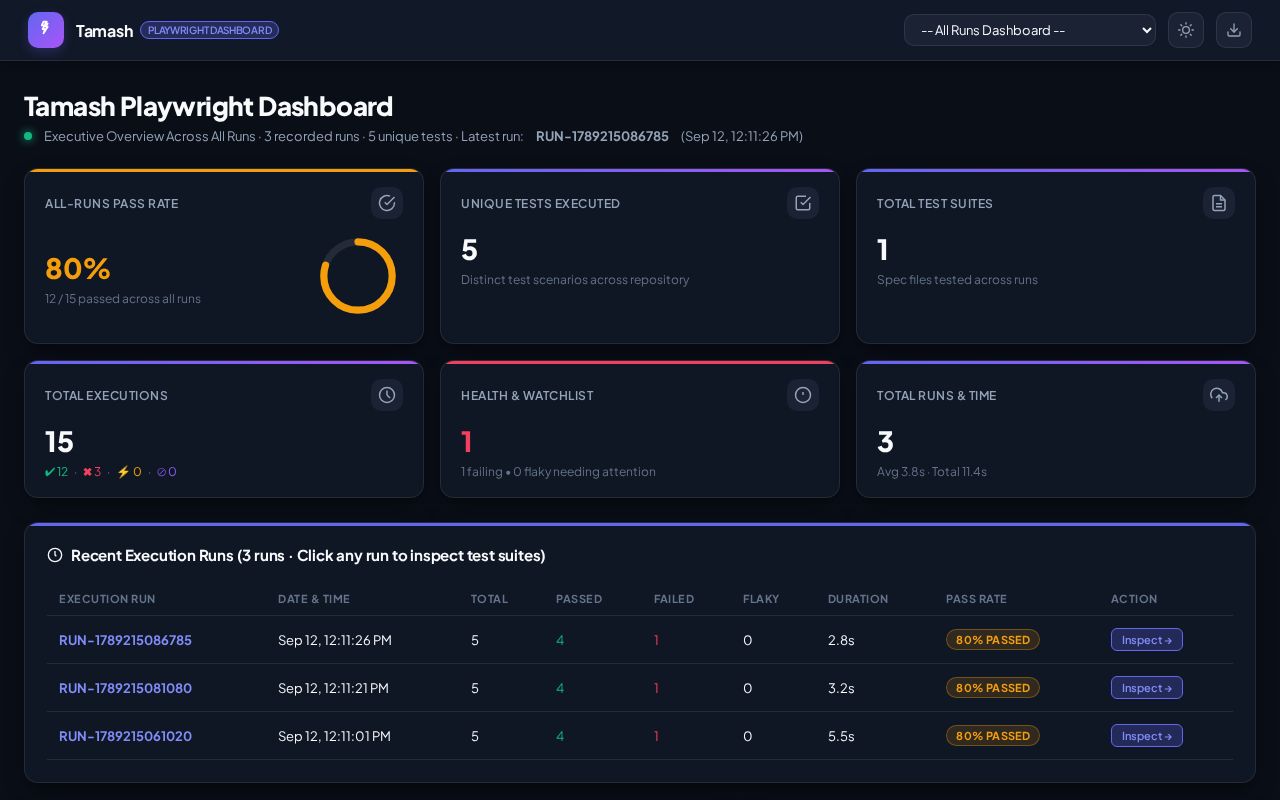The image size is (1280, 800).
Task: Click the Tamash brand name in header
Action: pos(104,31)
